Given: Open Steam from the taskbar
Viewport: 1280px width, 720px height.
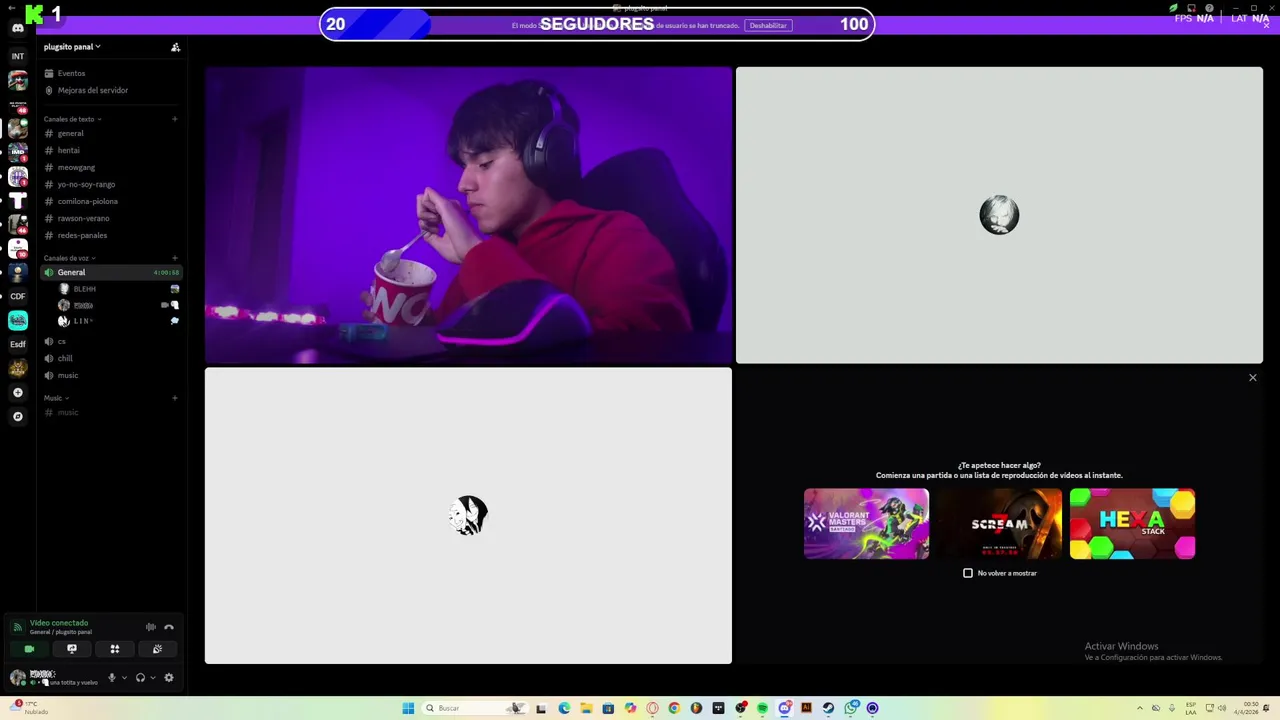Looking at the screenshot, I should 828,708.
